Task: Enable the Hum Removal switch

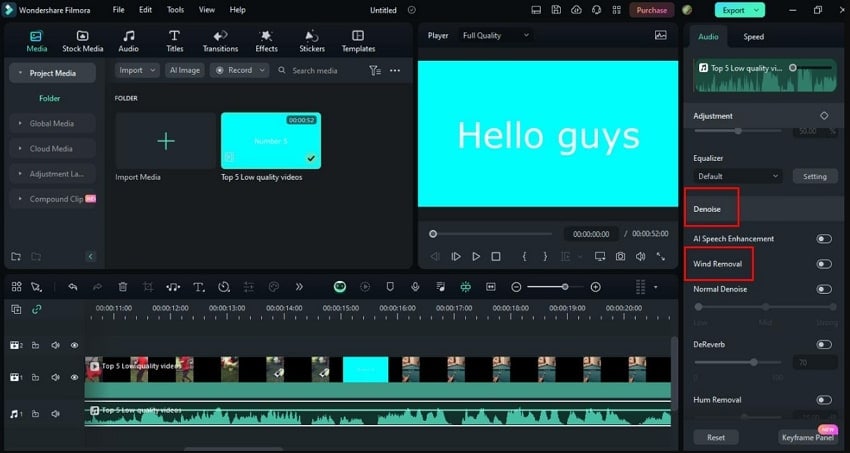Action: tap(823, 400)
